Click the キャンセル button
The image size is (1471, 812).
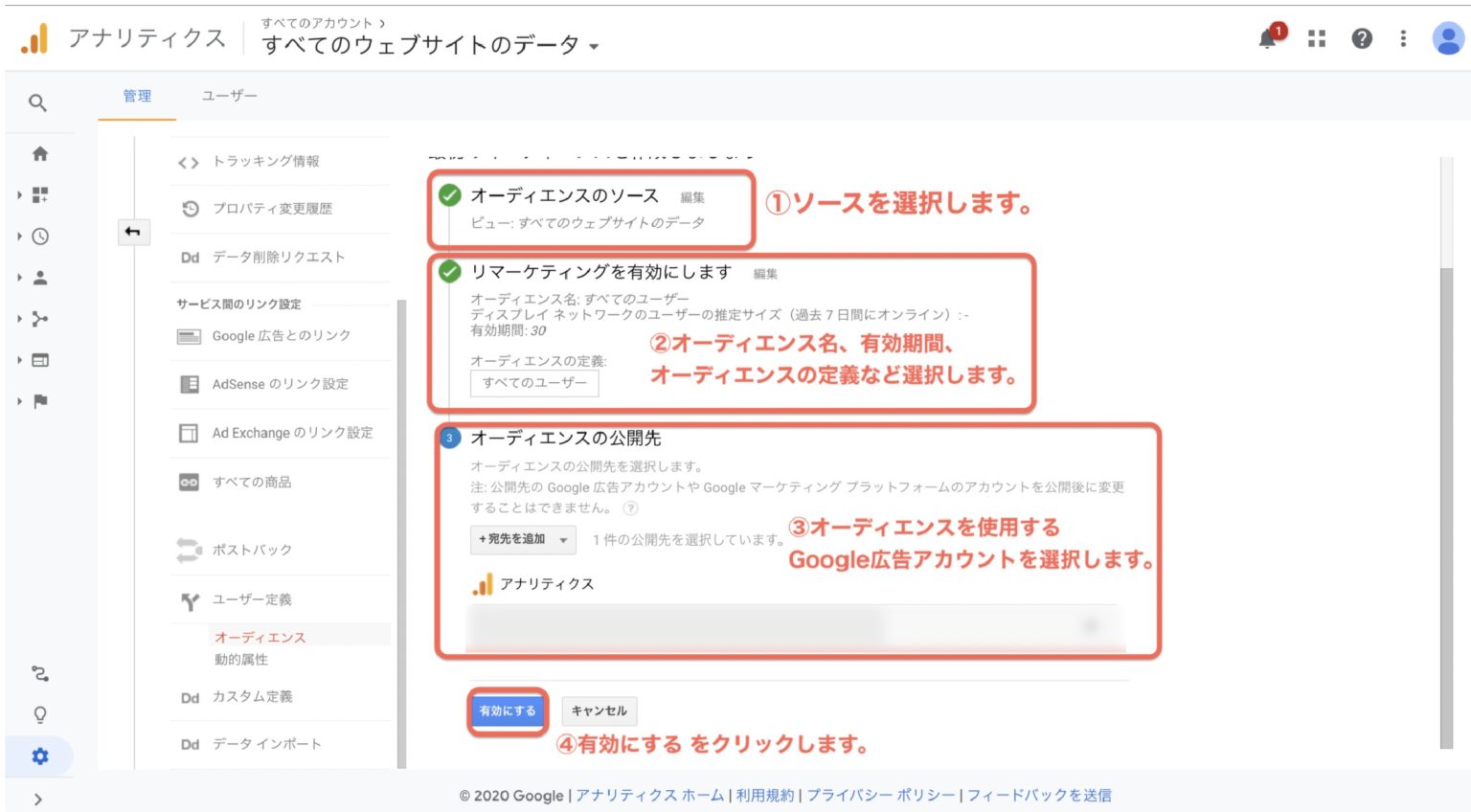[x=599, y=710]
